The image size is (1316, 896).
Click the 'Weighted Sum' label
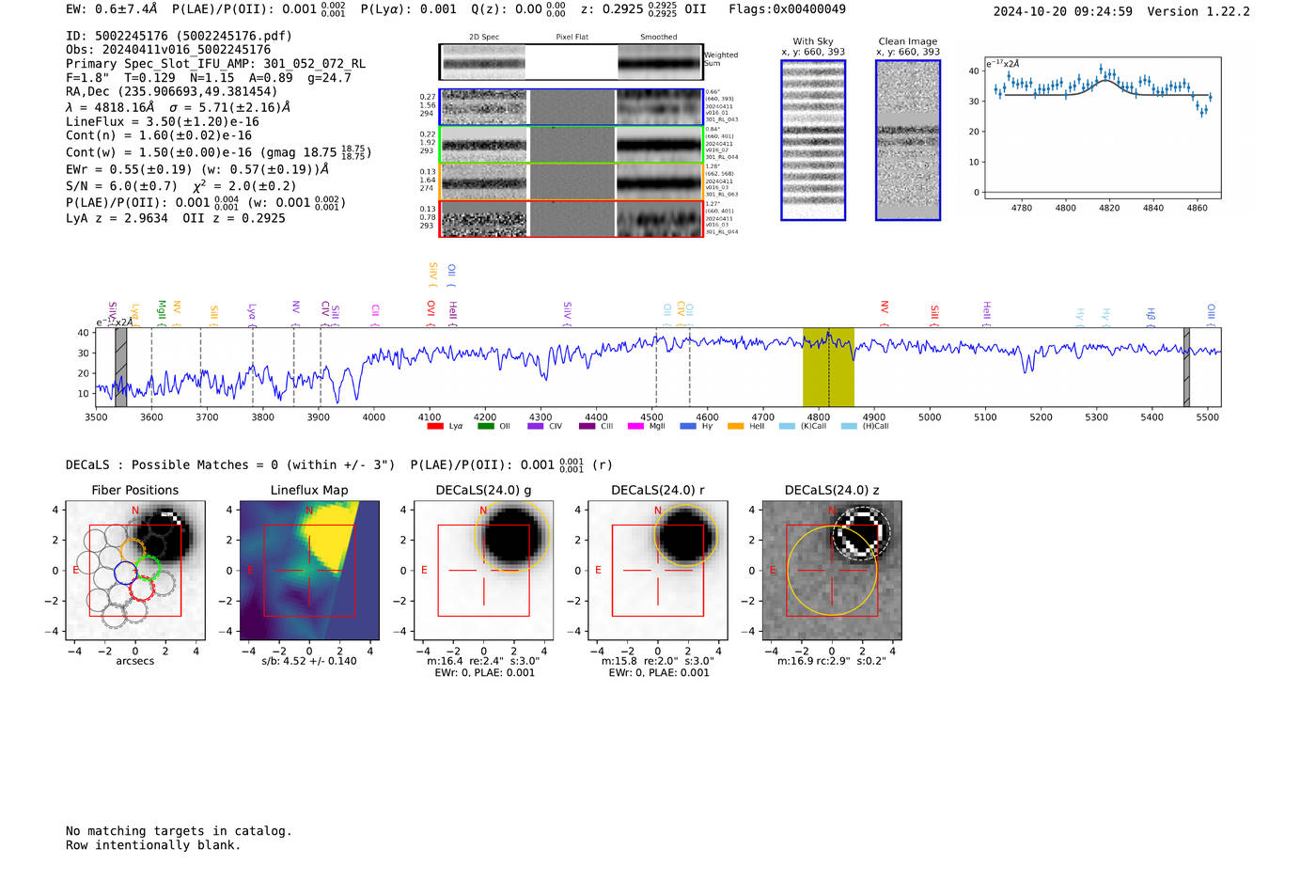[721, 59]
